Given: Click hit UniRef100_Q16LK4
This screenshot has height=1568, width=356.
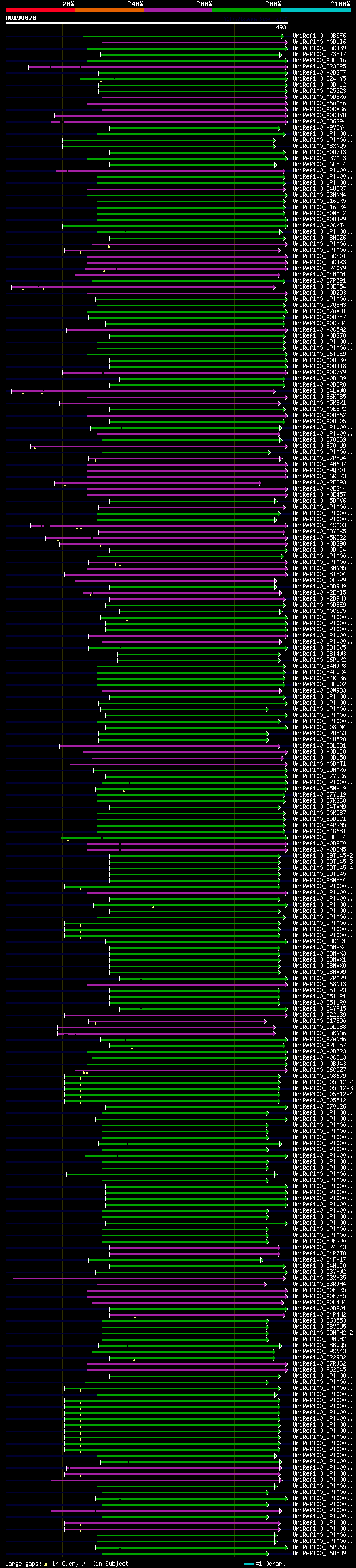Looking at the screenshot, I should (319, 207).
